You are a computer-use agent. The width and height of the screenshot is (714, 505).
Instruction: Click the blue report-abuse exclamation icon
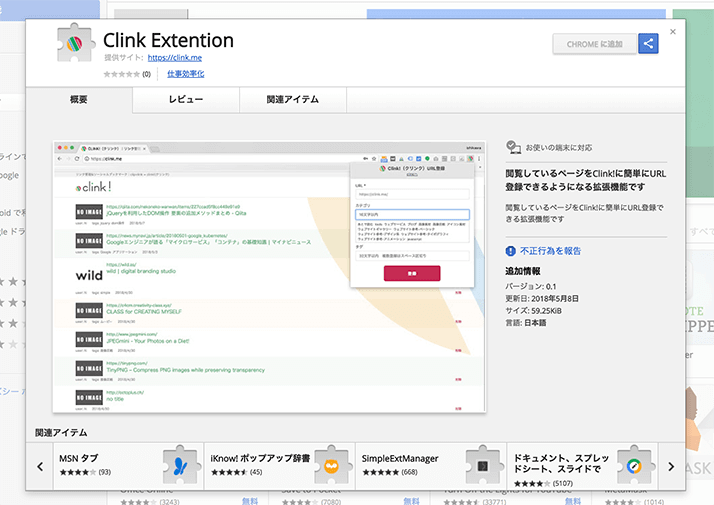(510, 251)
